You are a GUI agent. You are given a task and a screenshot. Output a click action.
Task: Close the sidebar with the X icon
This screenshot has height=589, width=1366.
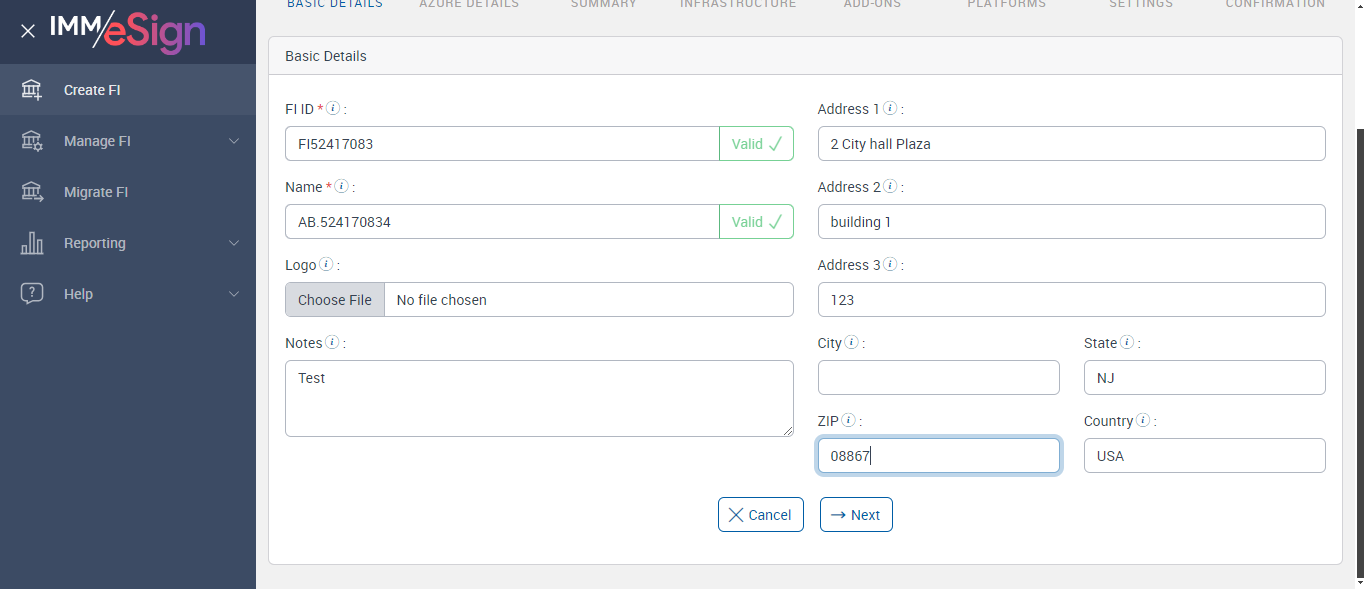click(x=28, y=31)
